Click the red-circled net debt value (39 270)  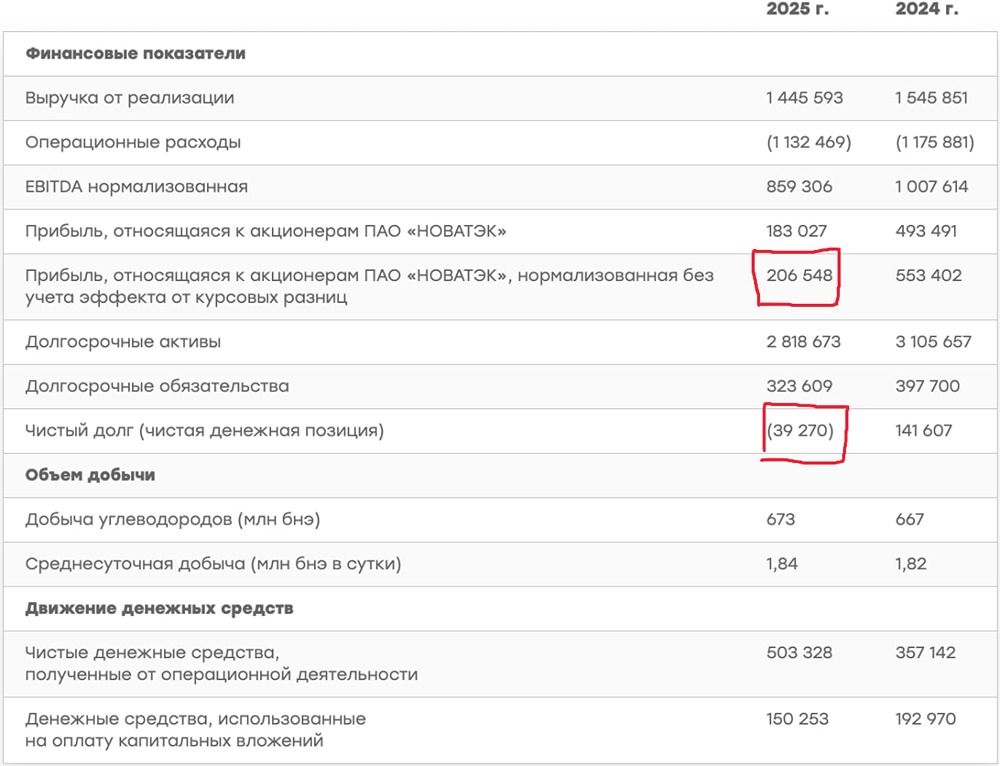(800, 431)
